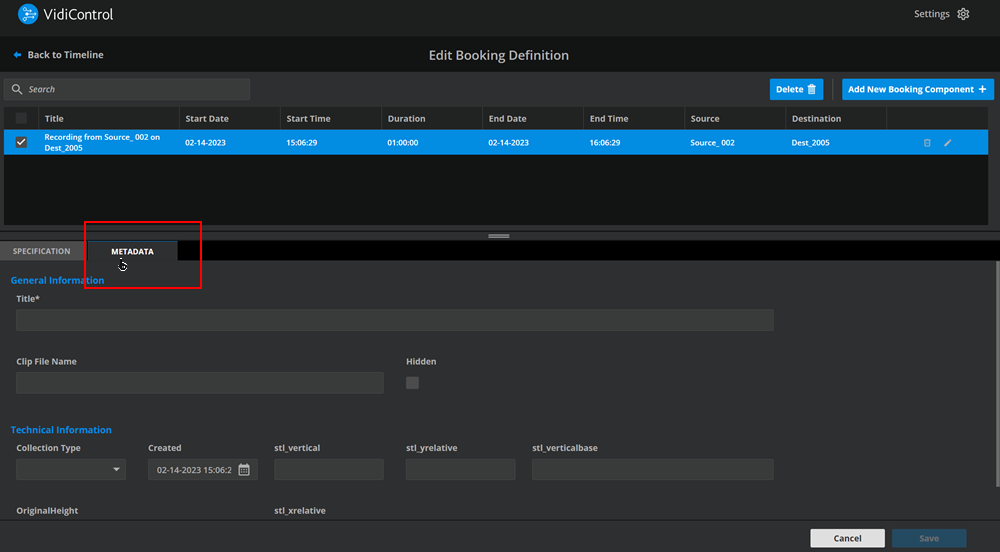This screenshot has width=1000, height=552.
Task: Select the Metadata tab
Action: (x=132, y=251)
